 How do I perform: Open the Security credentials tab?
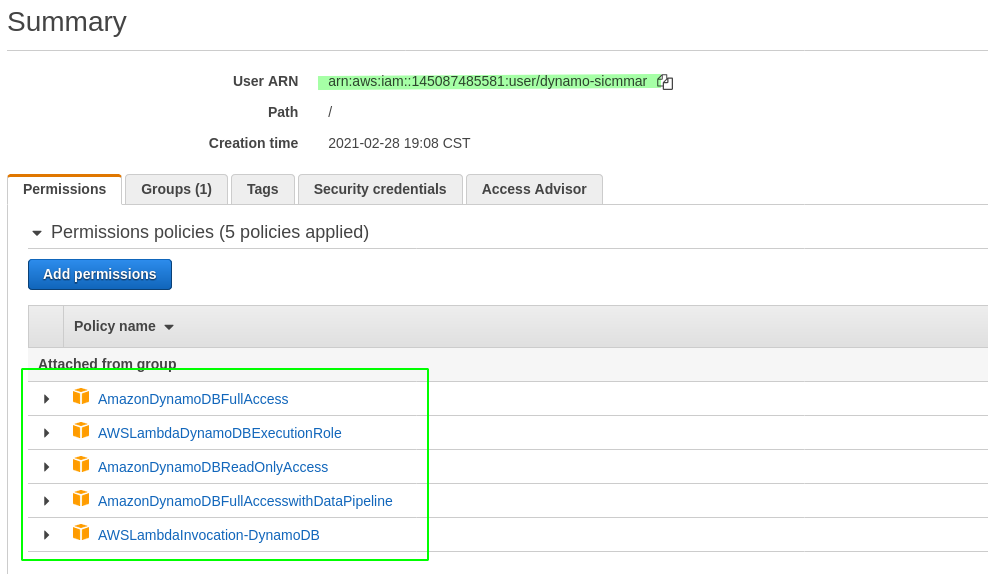(x=380, y=189)
